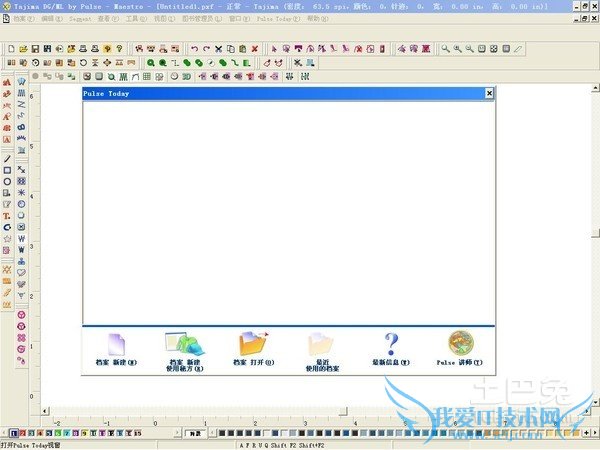
Task: Toggle the grid display icon
Action: click(147, 77)
